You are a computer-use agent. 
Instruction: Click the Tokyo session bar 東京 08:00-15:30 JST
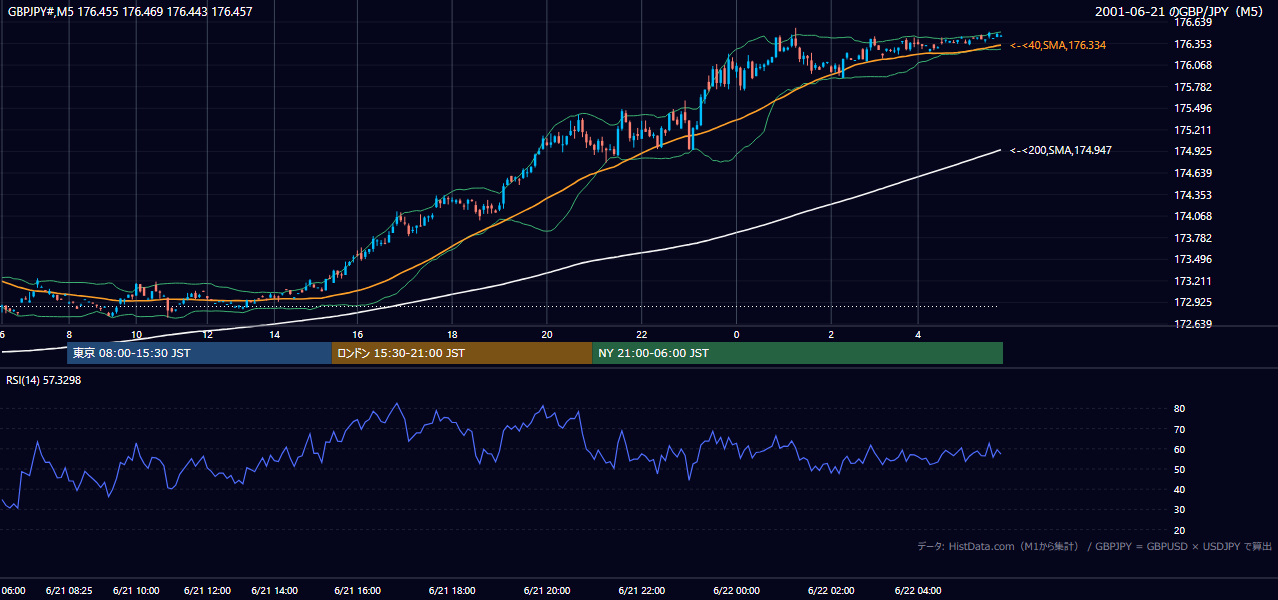[199, 353]
